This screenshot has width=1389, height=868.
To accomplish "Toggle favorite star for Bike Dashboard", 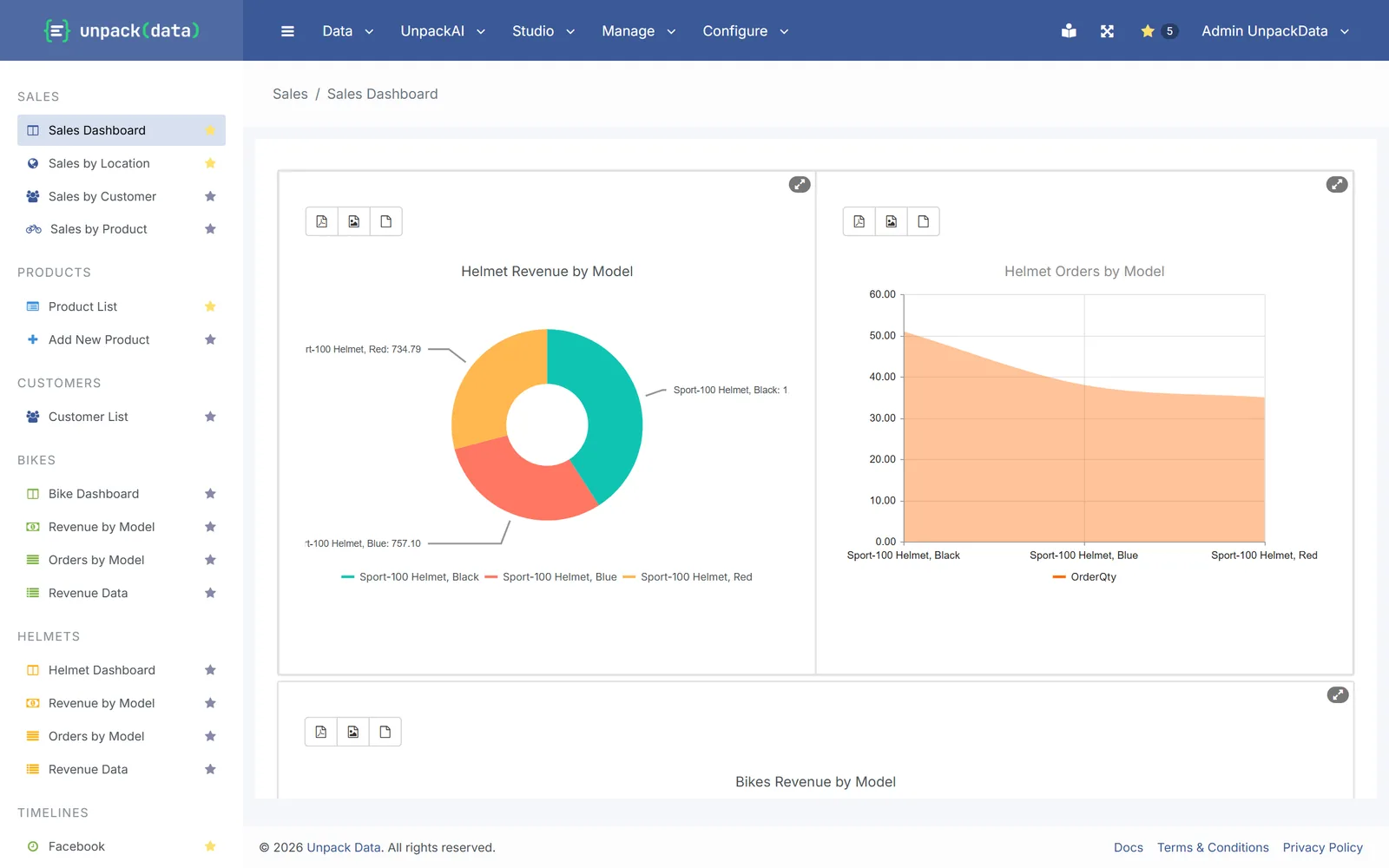I will [x=210, y=494].
